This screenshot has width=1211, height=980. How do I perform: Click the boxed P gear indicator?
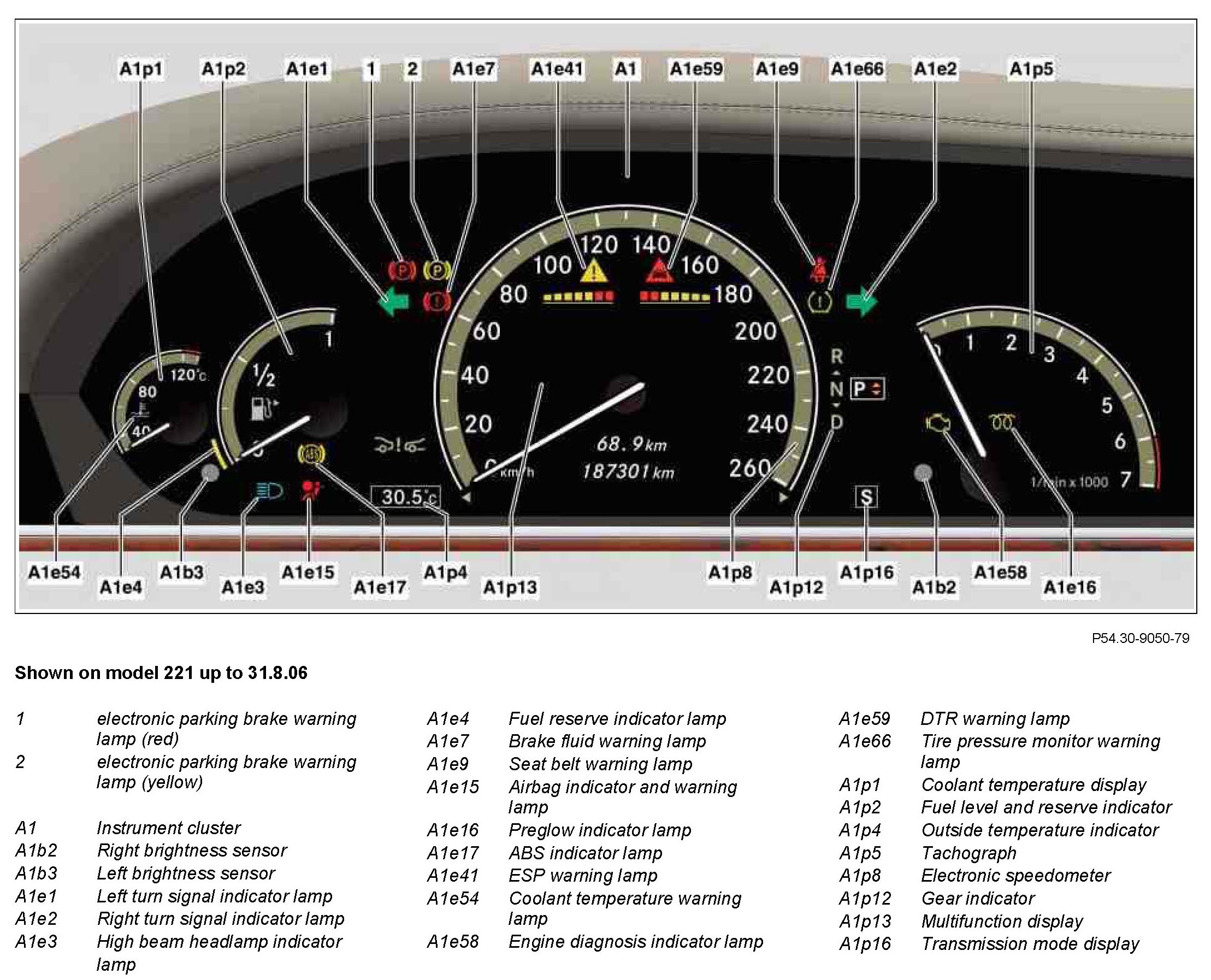coord(868,389)
